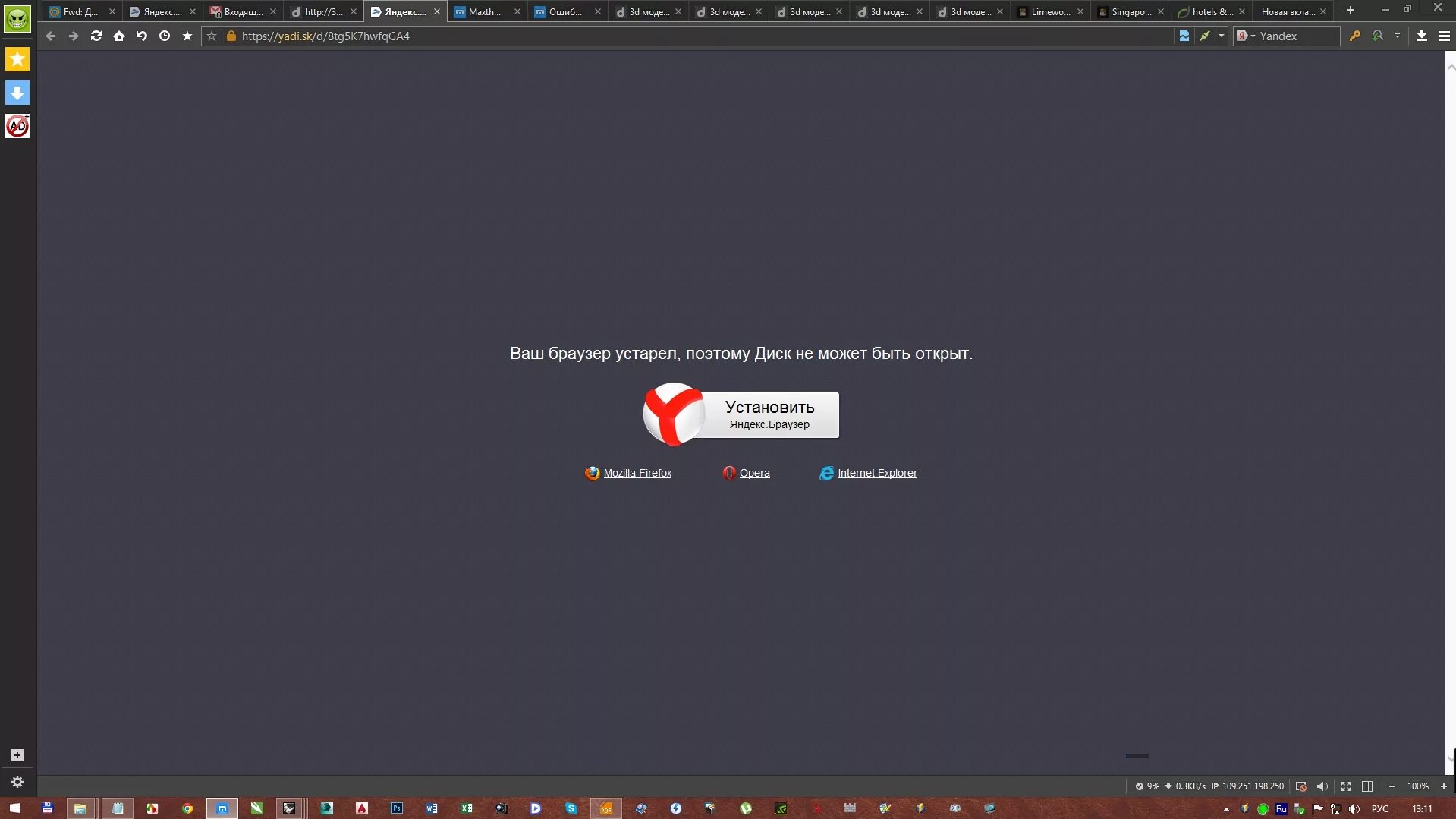Image resolution: width=1456 pixels, height=819 pixels.
Task: Open the user avatar in sidebar
Action: [17, 18]
